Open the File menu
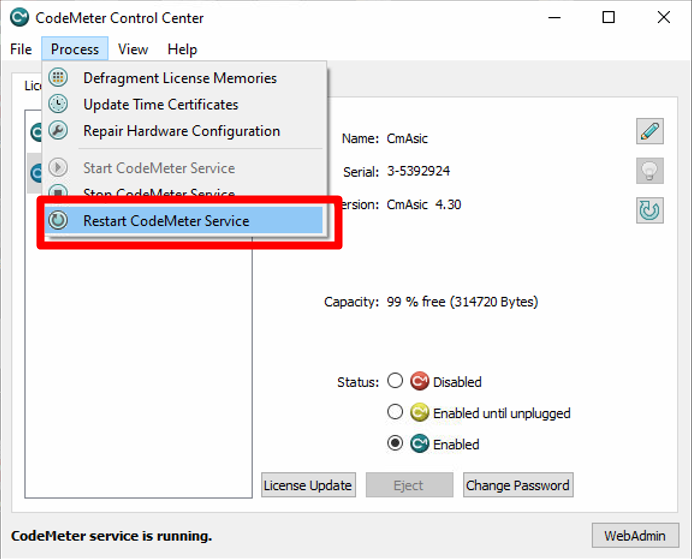The image size is (692, 559). (21, 49)
